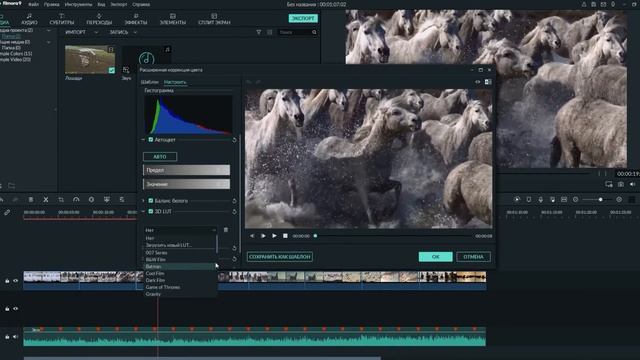Toggle the eye preview icon in color dialog

478,82
